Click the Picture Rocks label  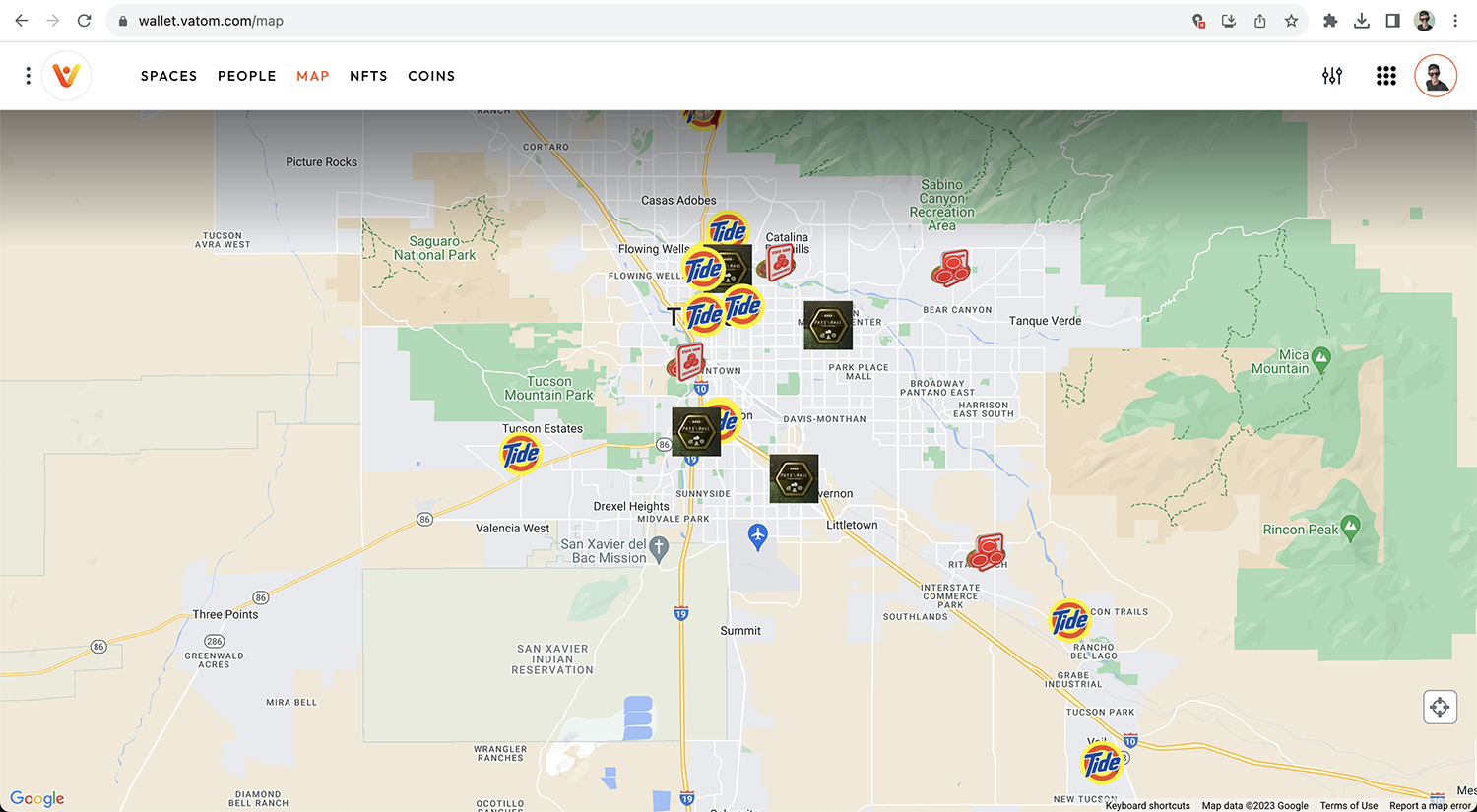321,162
